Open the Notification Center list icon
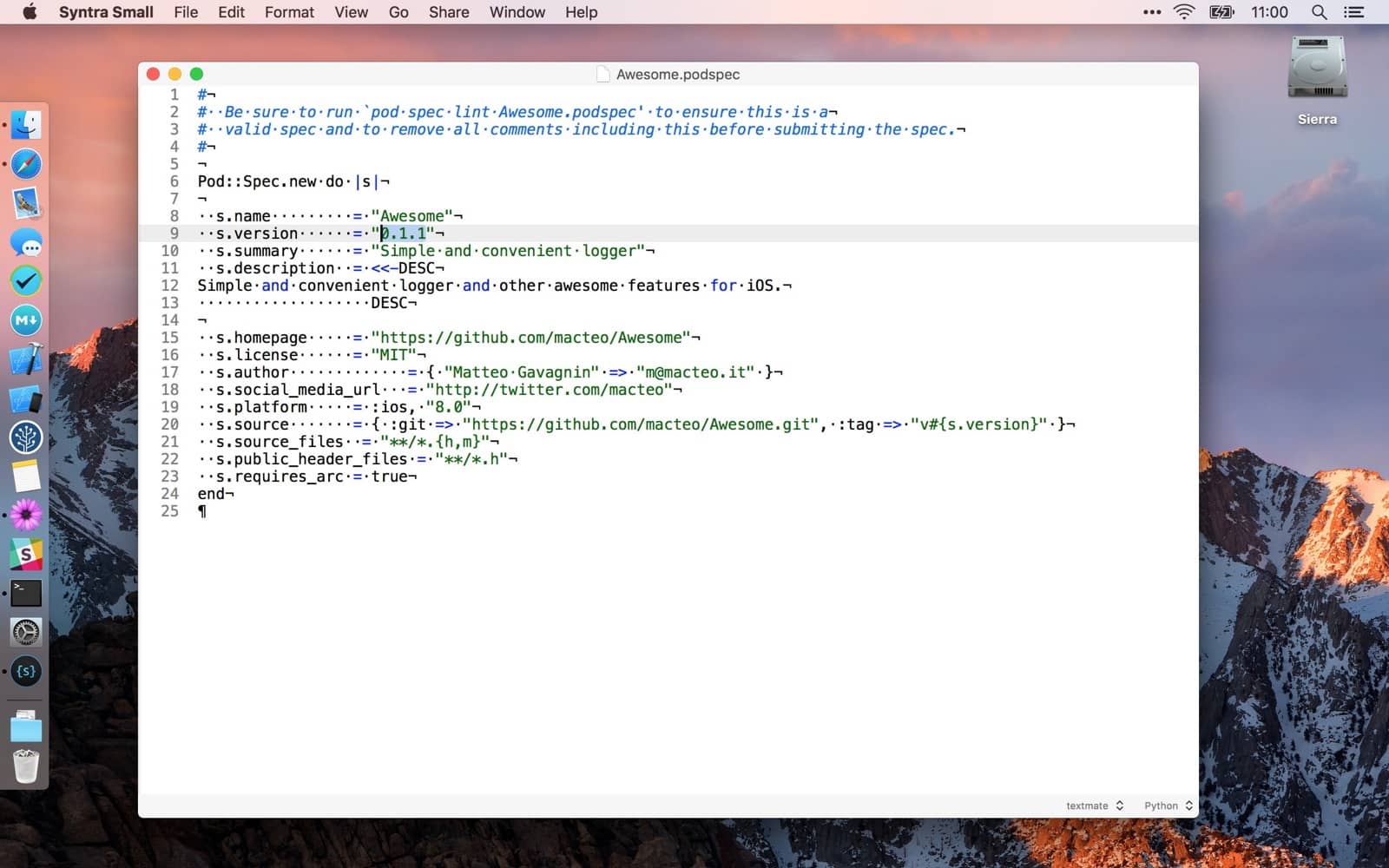Viewport: 1389px width, 868px height. [x=1353, y=12]
